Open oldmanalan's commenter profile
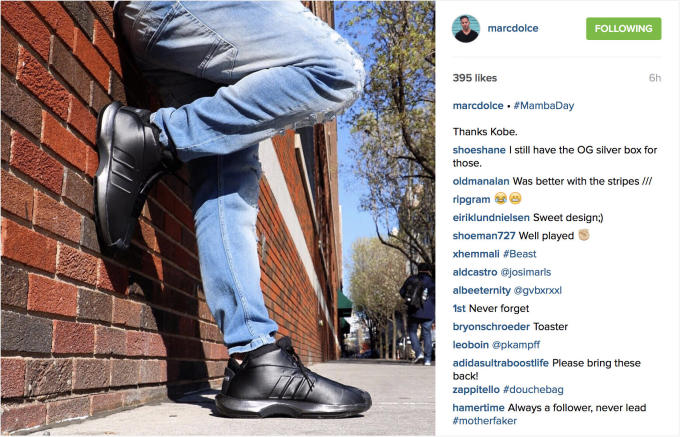This screenshot has height=437, width=680. coord(481,181)
